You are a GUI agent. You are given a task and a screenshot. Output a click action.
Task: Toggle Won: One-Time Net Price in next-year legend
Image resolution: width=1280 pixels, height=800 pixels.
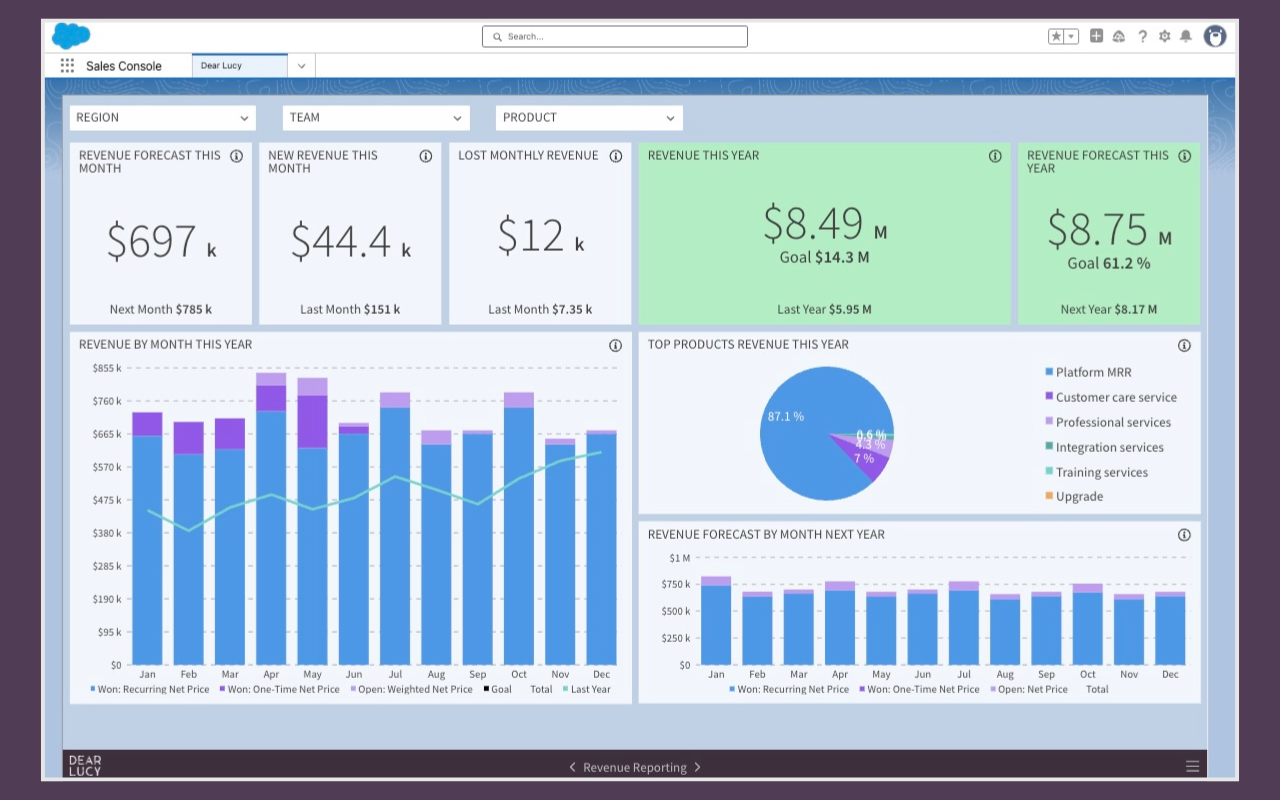919,689
